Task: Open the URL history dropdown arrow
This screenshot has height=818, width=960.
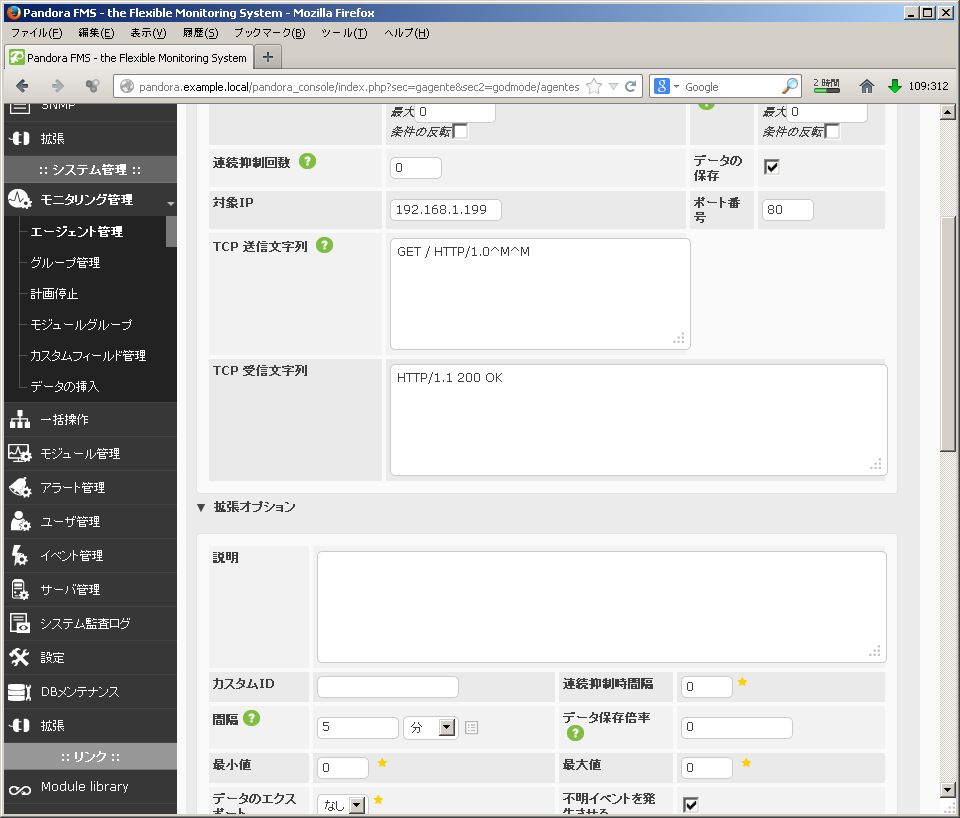Action: coord(613,86)
